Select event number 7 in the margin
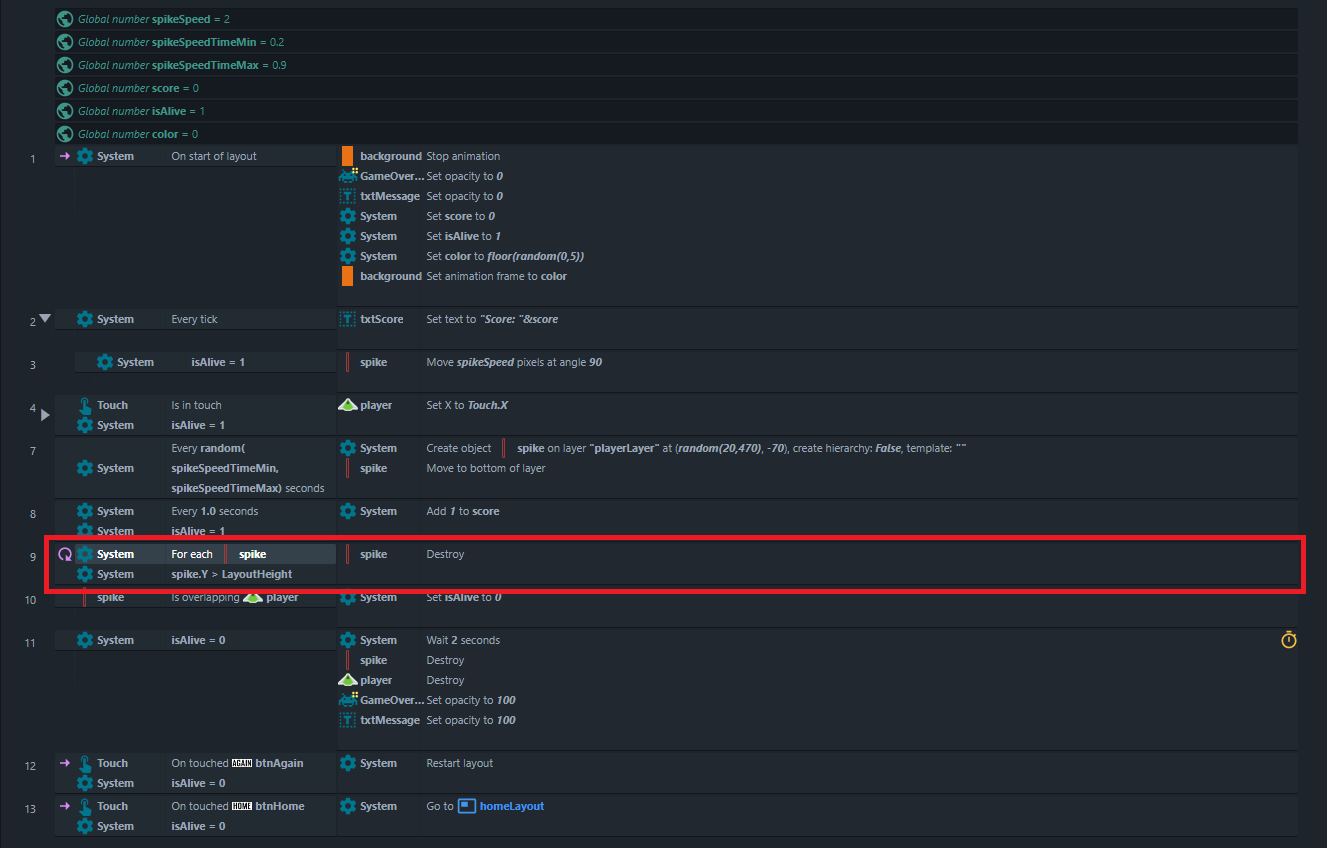1327x848 pixels. point(33,451)
